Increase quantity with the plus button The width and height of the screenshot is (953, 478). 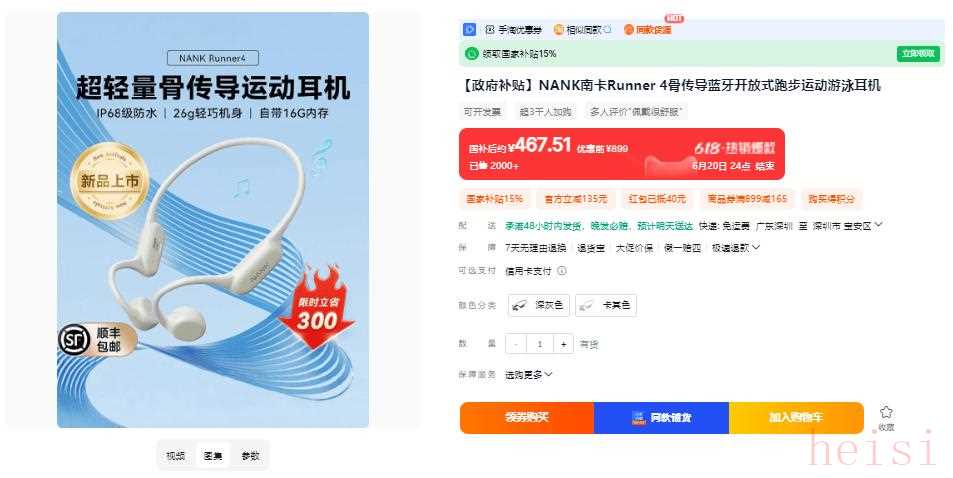pyautogui.click(x=563, y=344)
